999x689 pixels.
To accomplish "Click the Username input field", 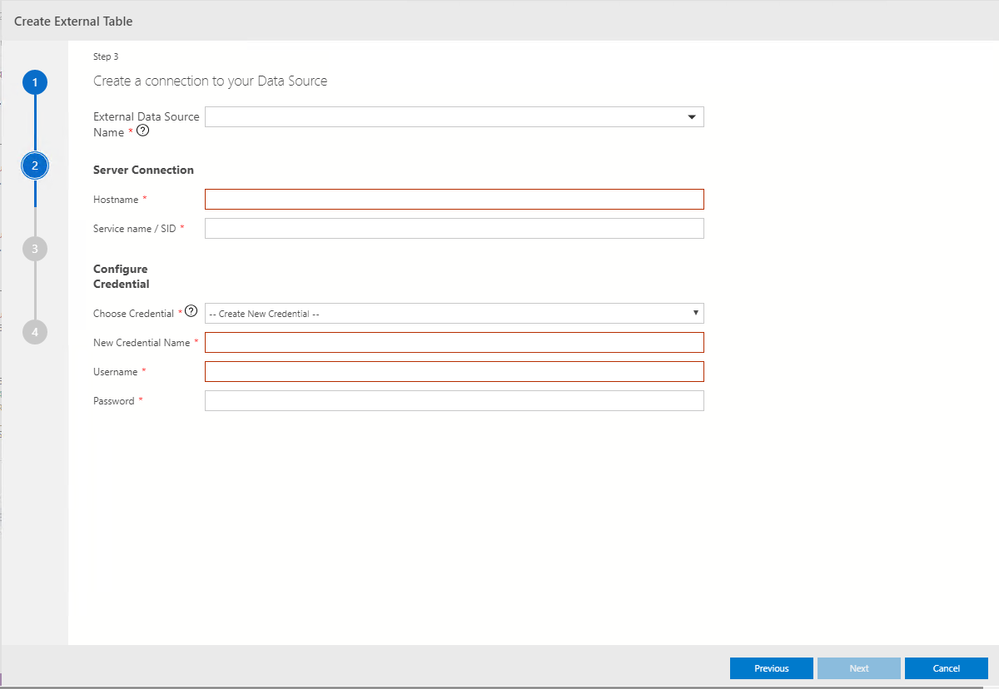I will [454, 372].
